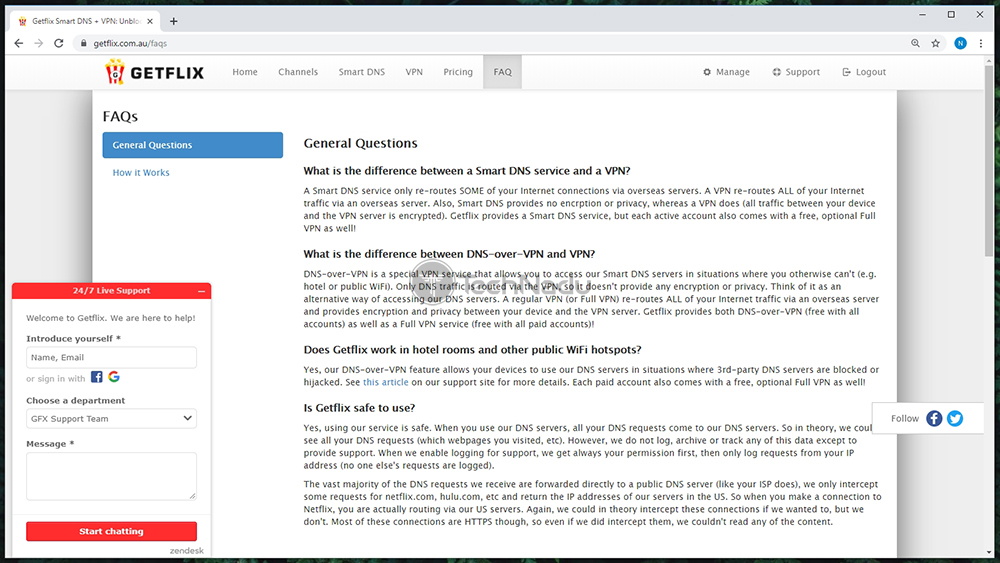Open a new browser tab
The width and height of the screenshot is (1000, 563).
pos(173,21)
